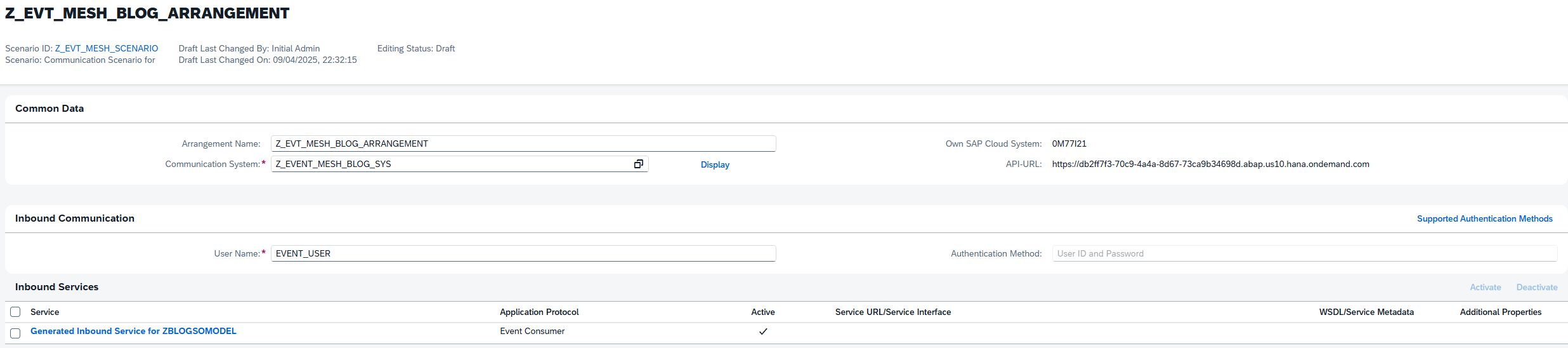Click the WSDL/Service Metadata column header

(1366, 312)
